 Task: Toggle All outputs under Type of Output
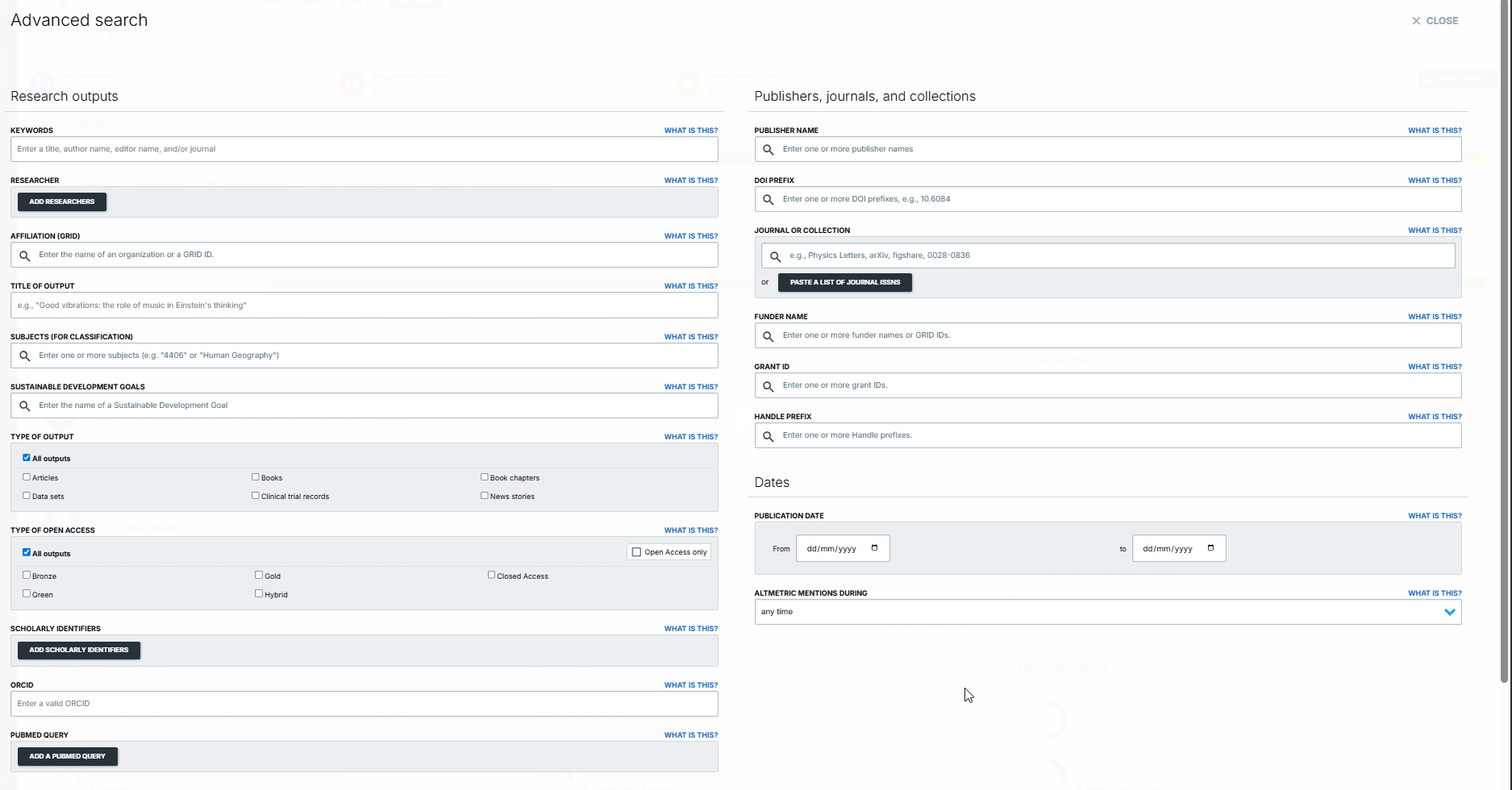click(x=27, y=457)
